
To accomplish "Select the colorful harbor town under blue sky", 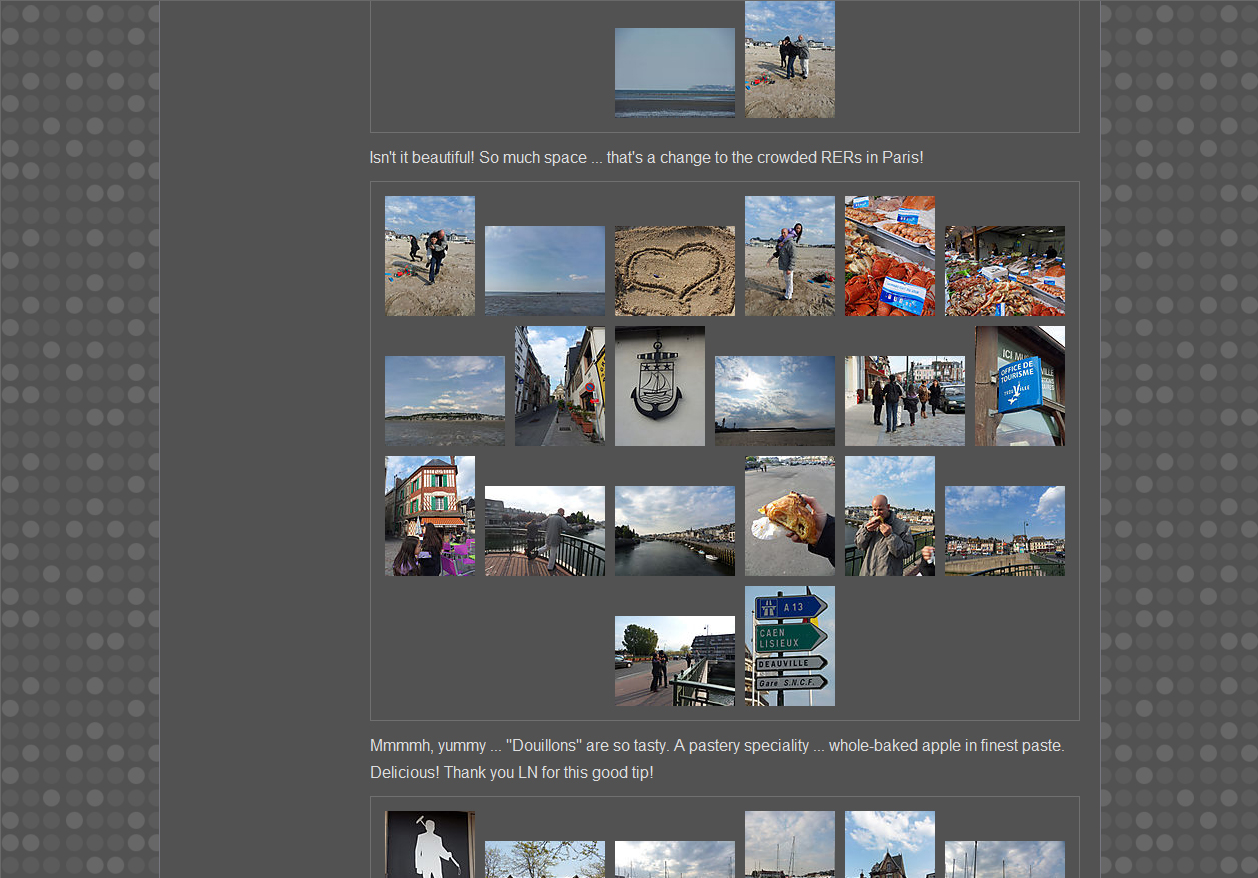I will (1004, 530).
